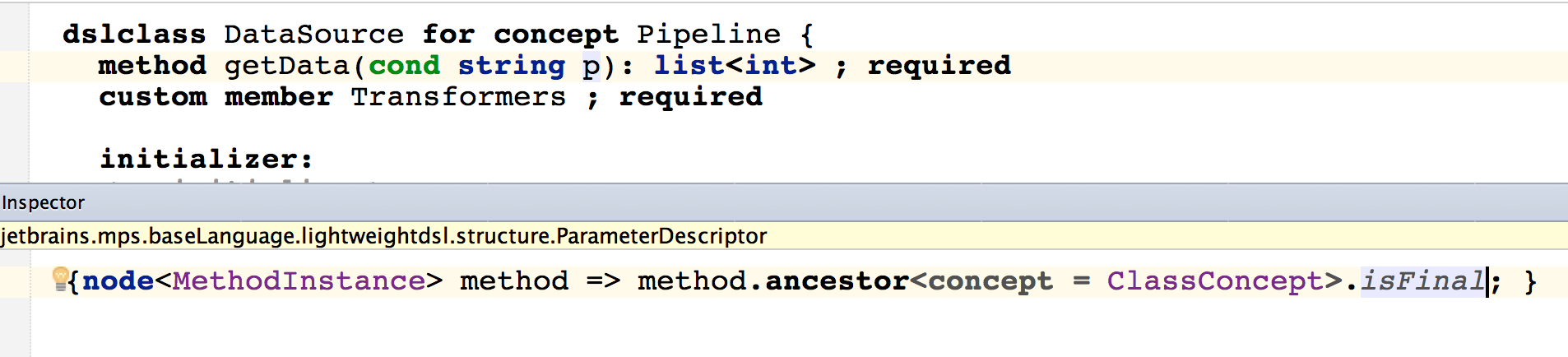Place cursor in the isFinal property
Viewport: 1568px width, 357px height.
coord(1422,281)
